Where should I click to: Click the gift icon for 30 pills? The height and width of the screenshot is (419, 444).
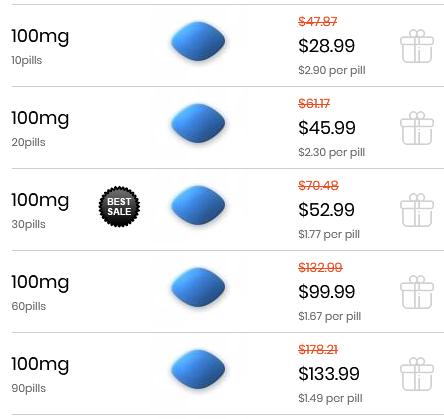click(417, 210)
